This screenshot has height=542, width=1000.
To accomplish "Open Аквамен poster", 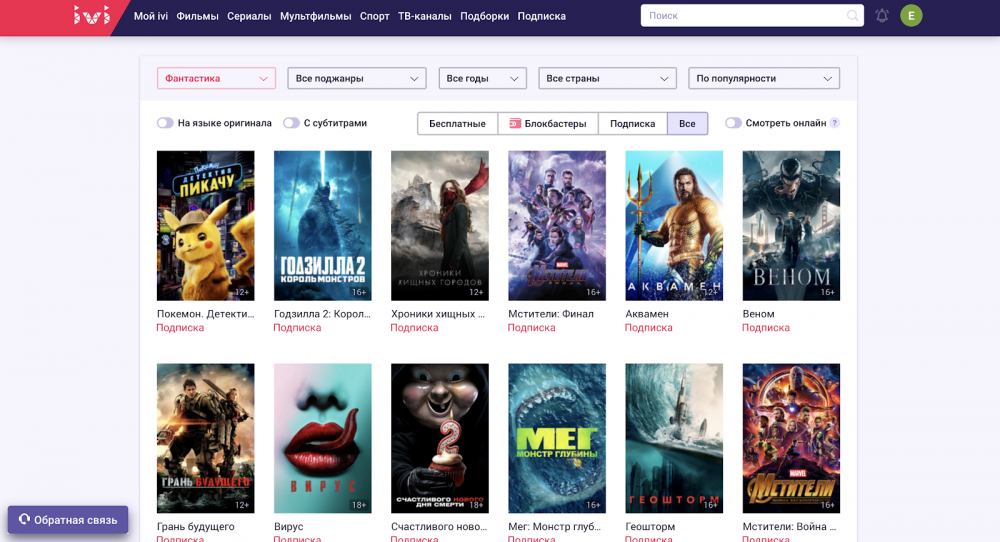I will 674,226.
